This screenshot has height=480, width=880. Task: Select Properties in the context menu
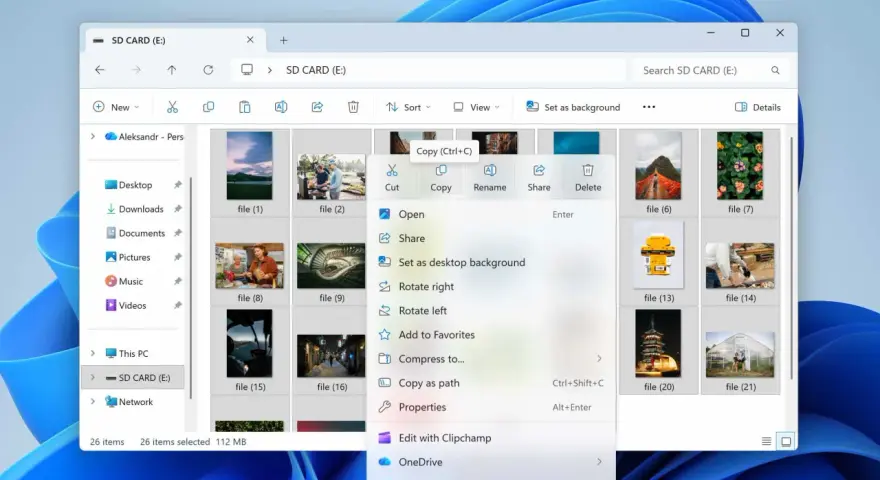coord(491,407)
